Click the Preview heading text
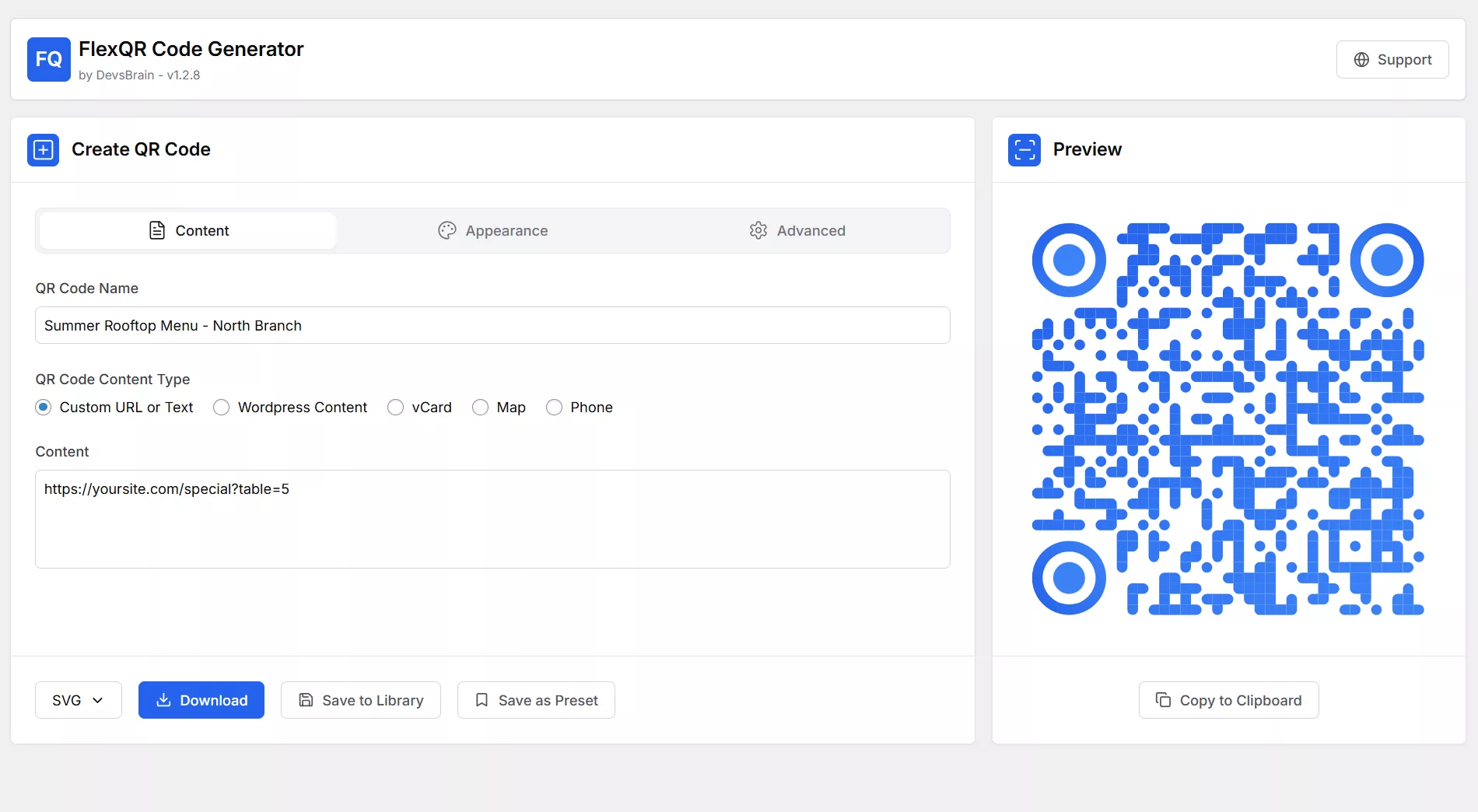Image resolution: width=1478 pixels, height=812 pixels. point(1087,149)
